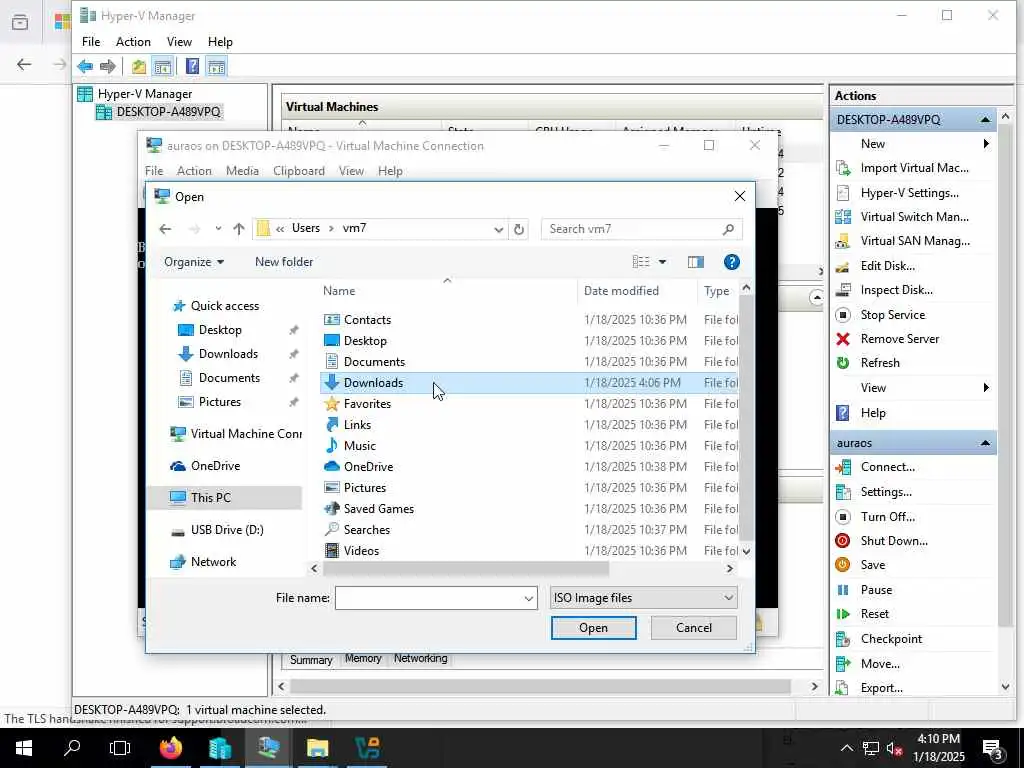Click the red Remove Server icon
Viewport: 1024px width, 768px height.
[x=843, y=339]
